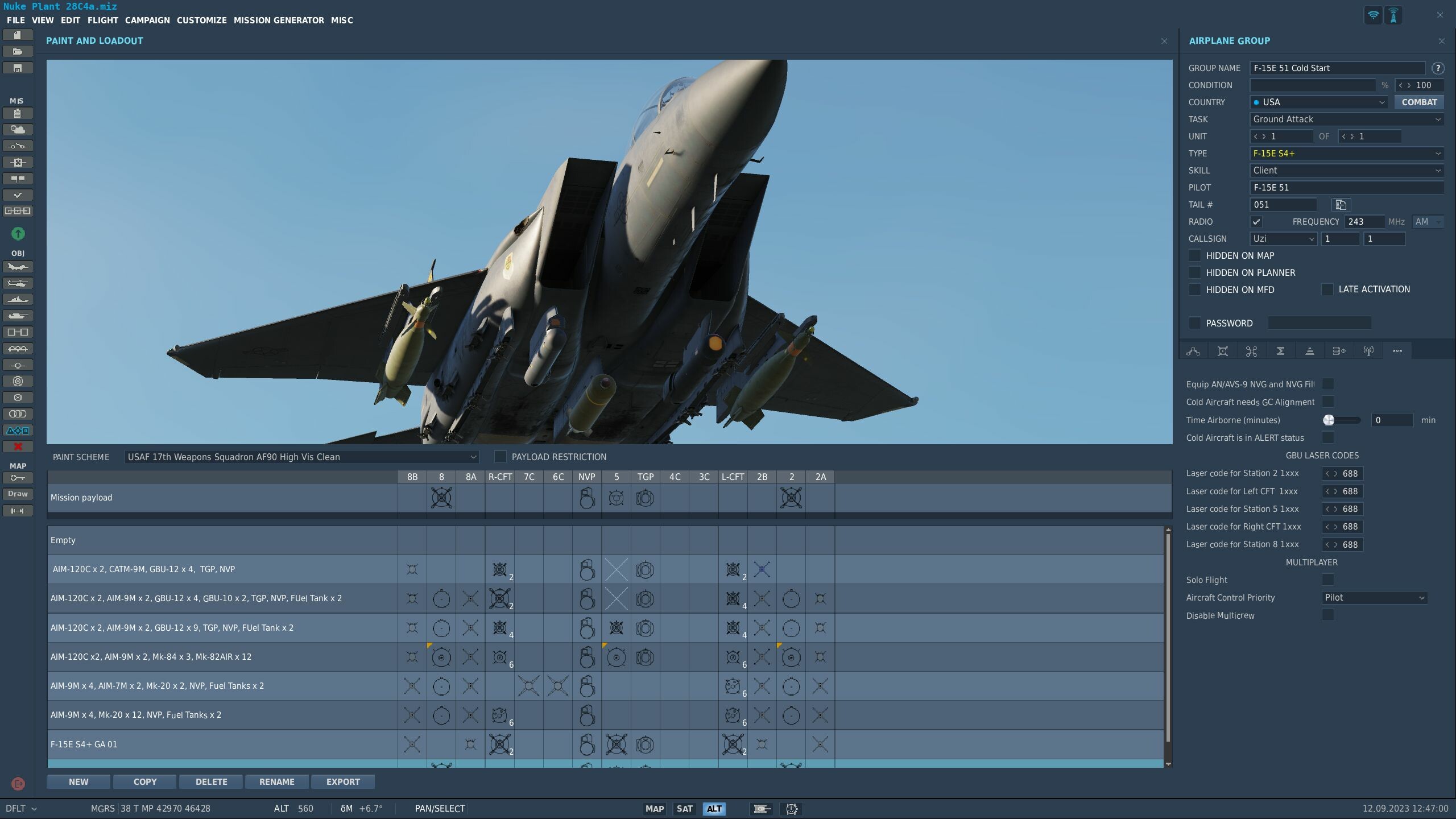This screenshot has height=819, width=1456.
Task: Enable the PAYLOAD RESTRICTION checkbox
Action: point(500,457)
